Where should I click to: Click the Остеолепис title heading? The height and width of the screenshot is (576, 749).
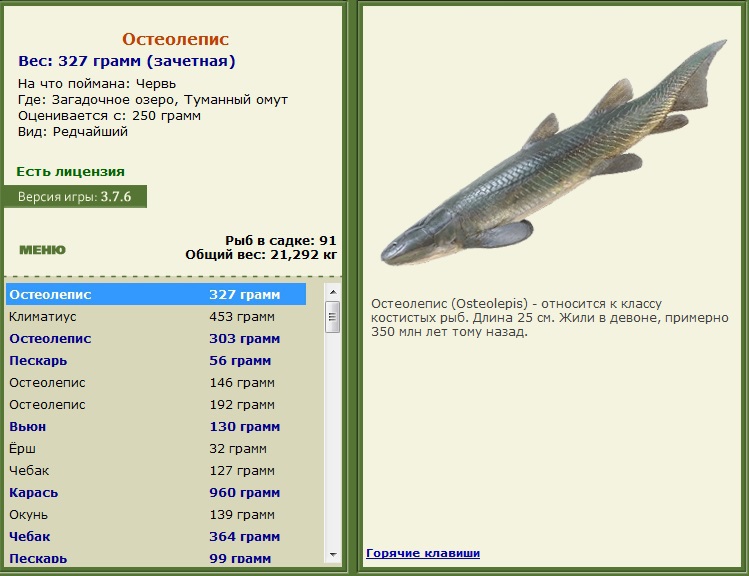pos(175,39)
